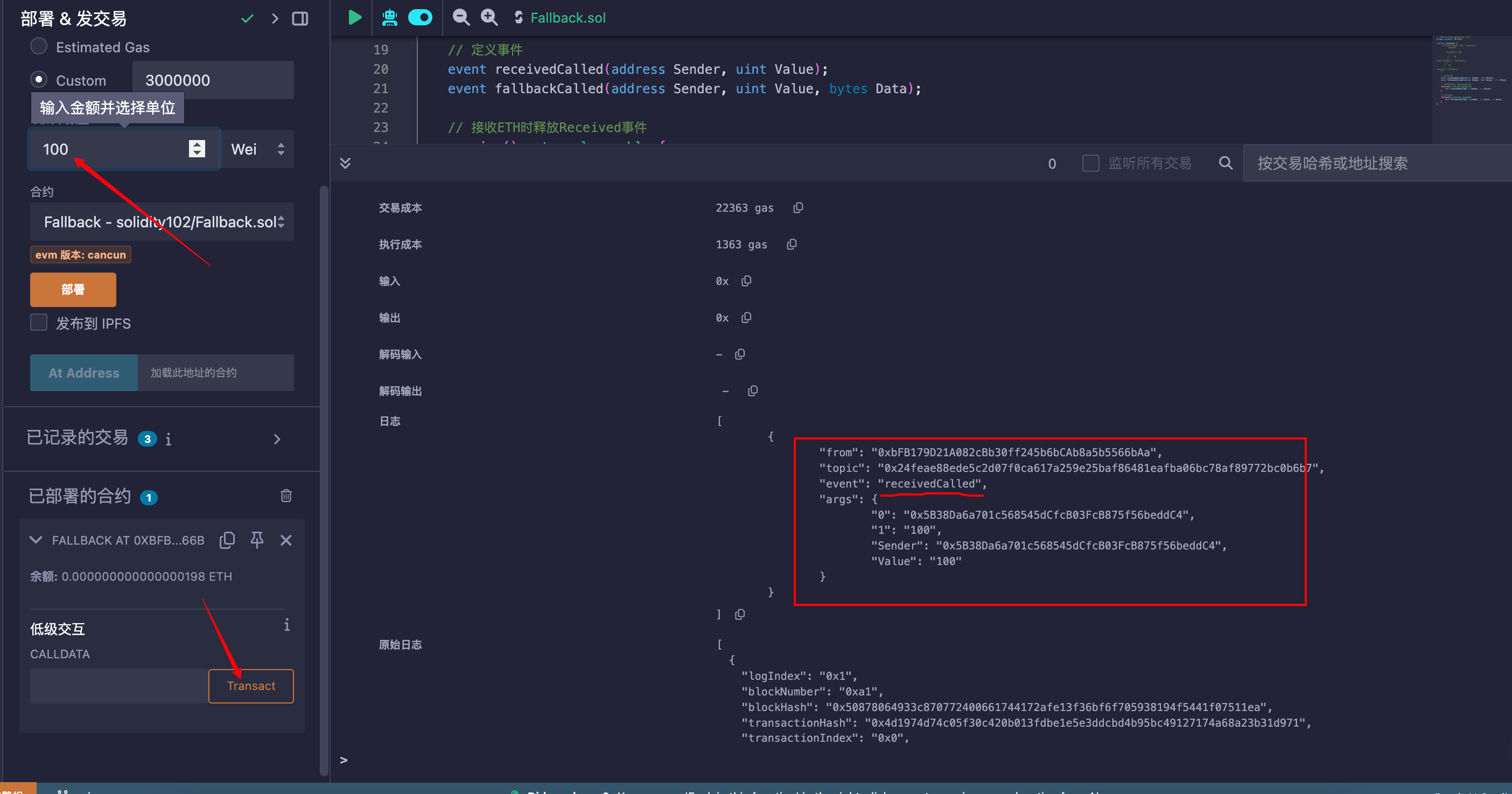Pin the deployed FALLBACK contract
Screen dimensions: 1512x794
coord(256,540)
